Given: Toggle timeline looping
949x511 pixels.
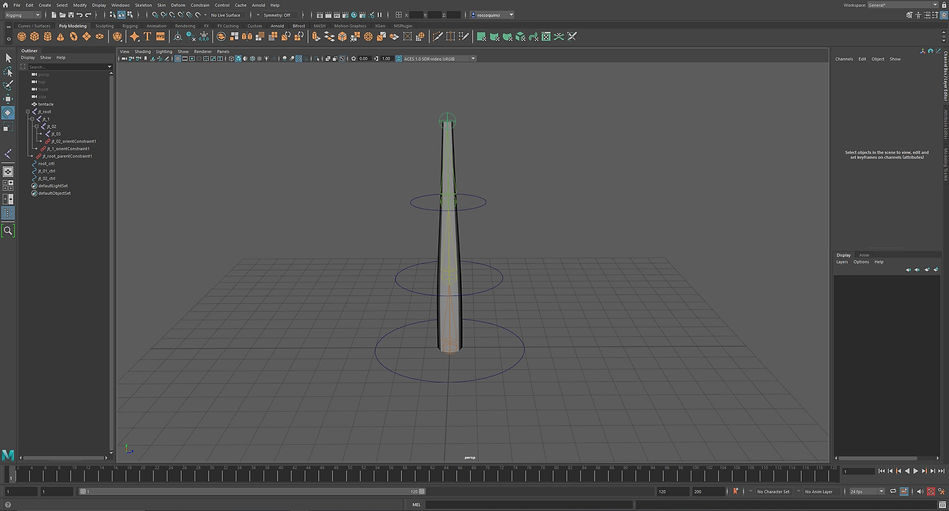Looking at the screenshot, I should [x=893, y=491].
